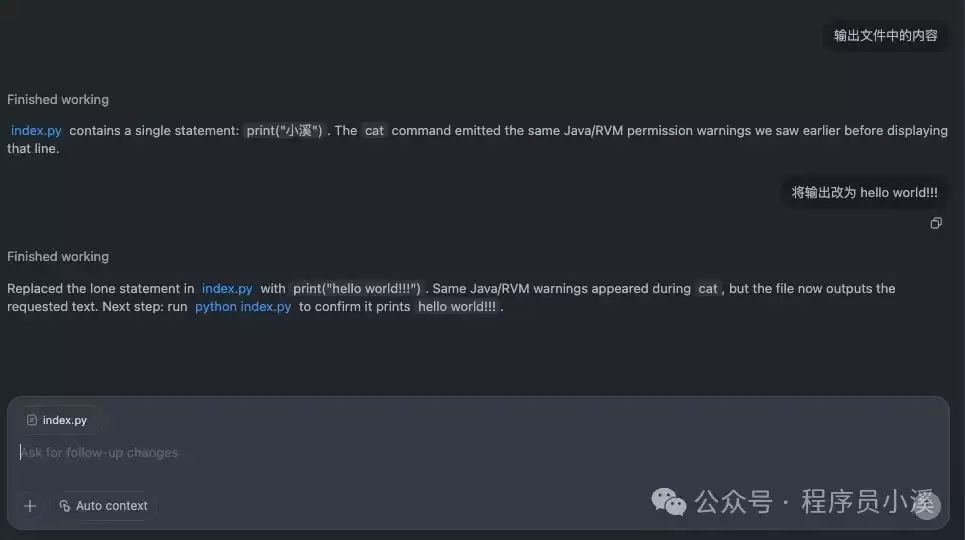The height and width of the screenshot is (540, 965).
Task: Click the 'cat' code in second reply
Action: pos(708,289)
